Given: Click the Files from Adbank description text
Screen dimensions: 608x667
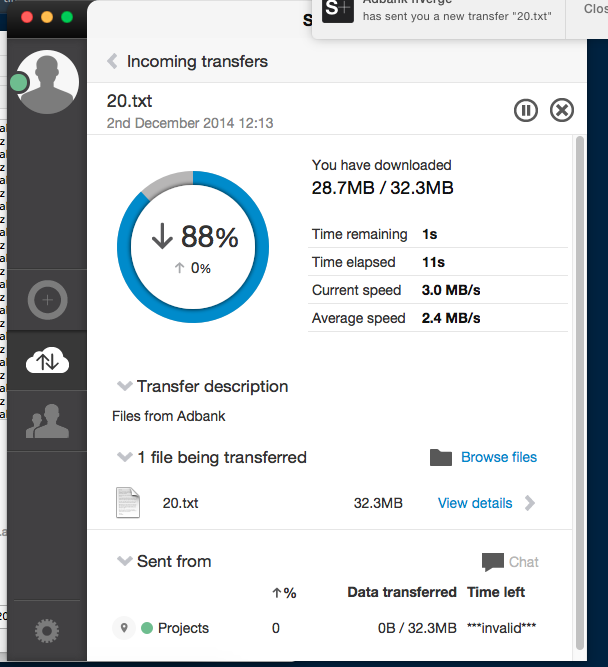Looking at the screenshot, I should pos(168,416).
